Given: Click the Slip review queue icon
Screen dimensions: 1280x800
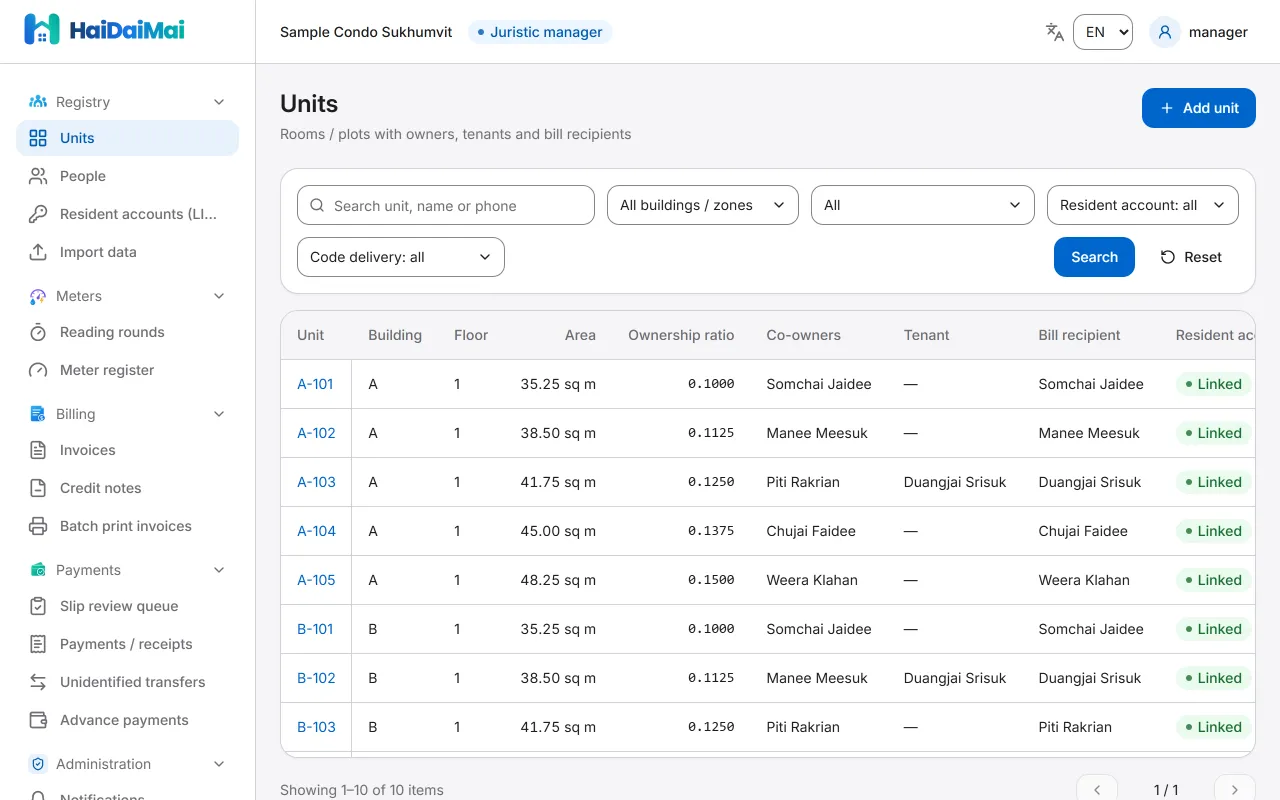Looking at the screenshot, I should (x=38, y=606).
